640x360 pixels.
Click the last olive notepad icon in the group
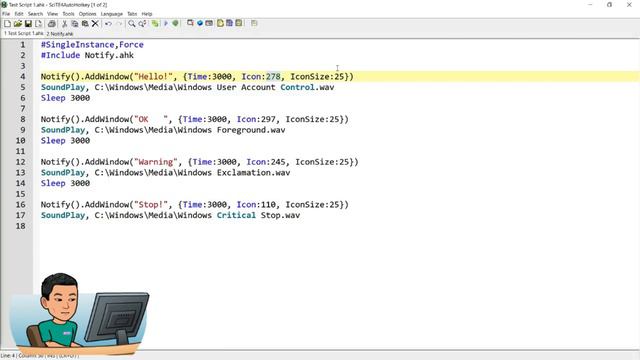point(239,23)
